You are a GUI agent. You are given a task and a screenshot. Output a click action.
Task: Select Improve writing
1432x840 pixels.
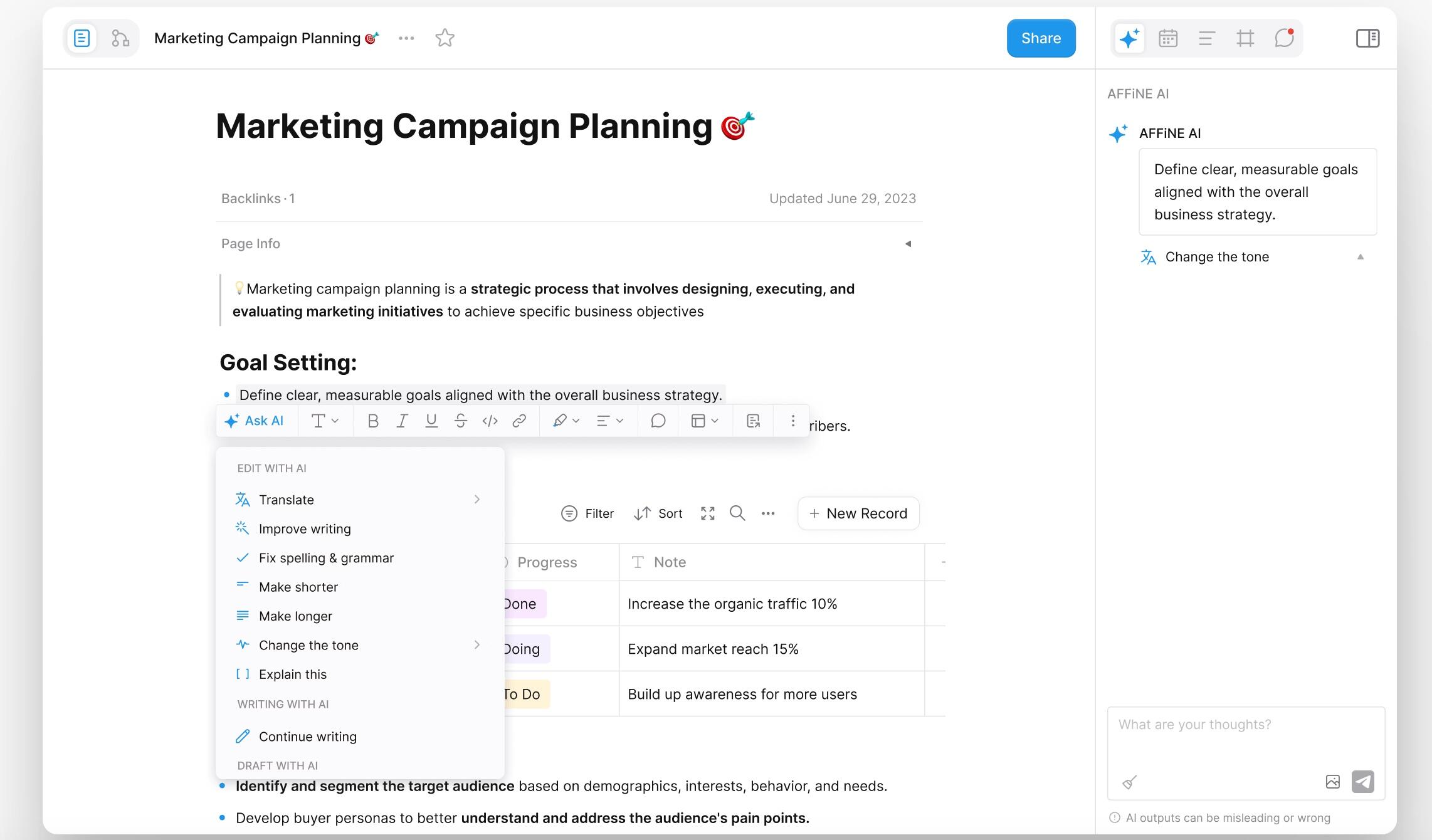[360, 529]
